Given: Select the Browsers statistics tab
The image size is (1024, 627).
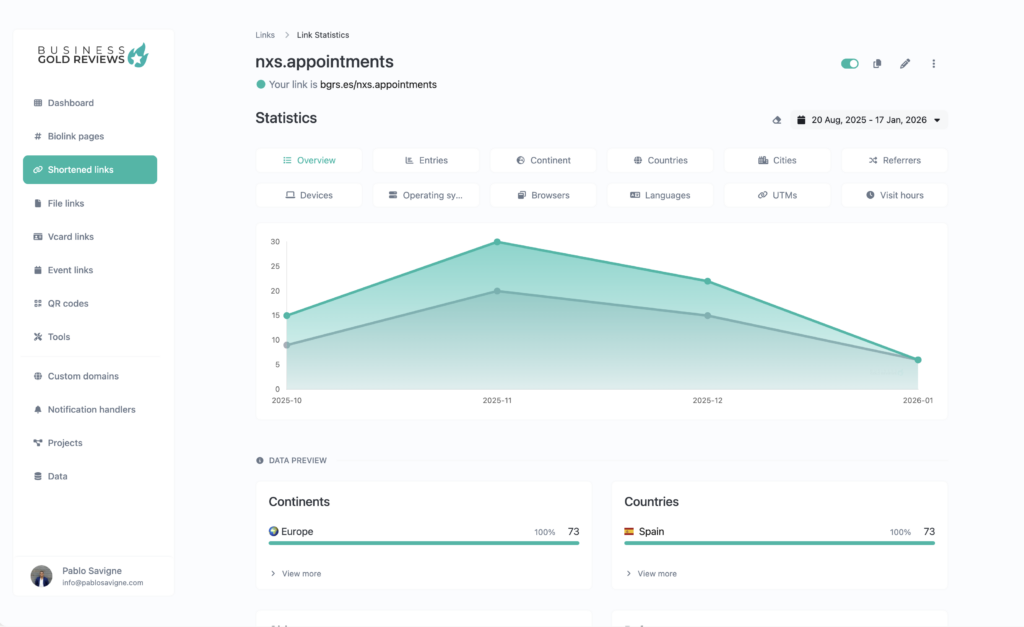Looking at the screenshot, I should click(543, 195).
